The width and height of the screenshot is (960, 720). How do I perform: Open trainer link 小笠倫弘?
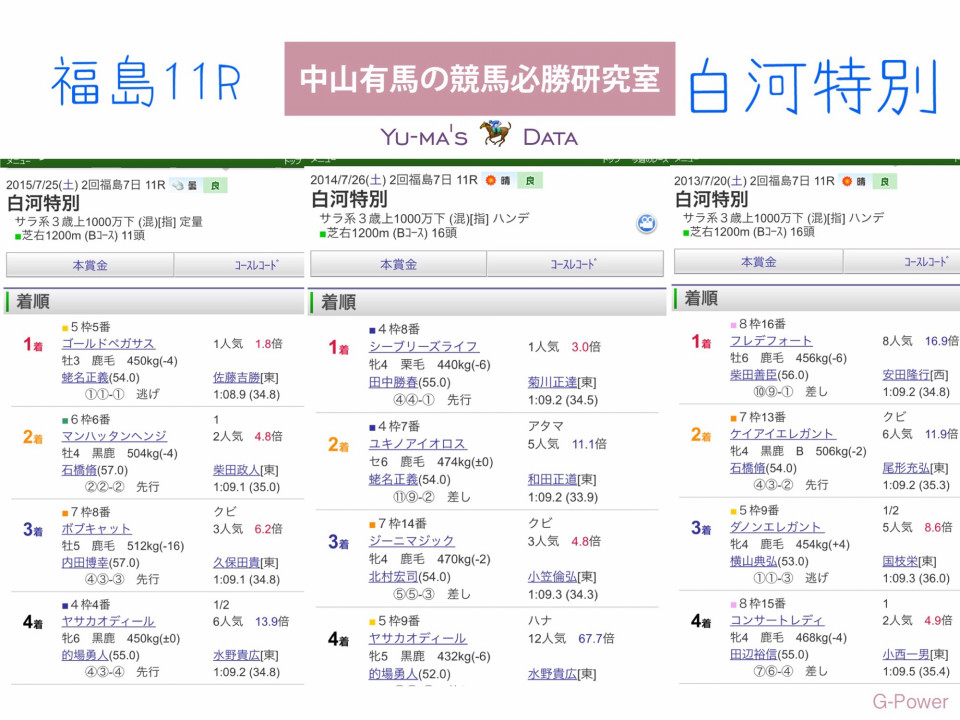[x=552, y=577]
